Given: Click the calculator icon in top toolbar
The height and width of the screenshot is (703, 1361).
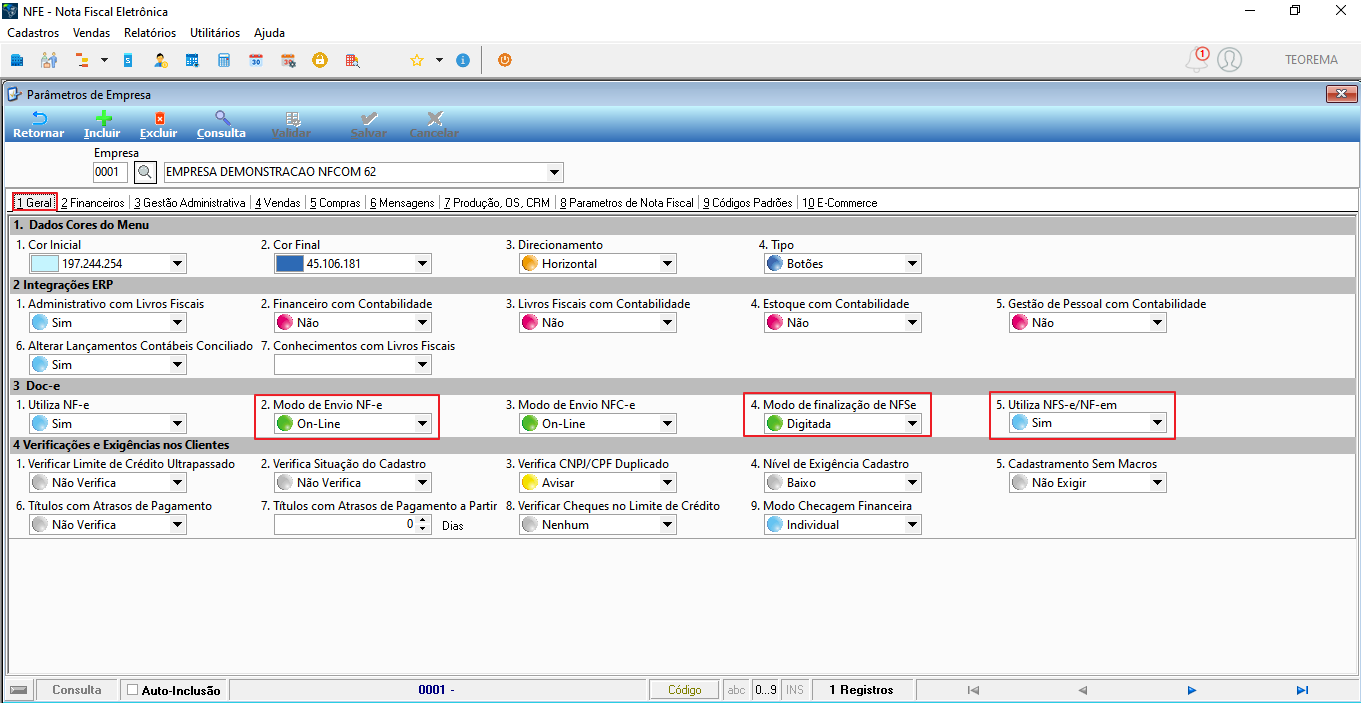Looking at the screenshot, I should 224,60.
